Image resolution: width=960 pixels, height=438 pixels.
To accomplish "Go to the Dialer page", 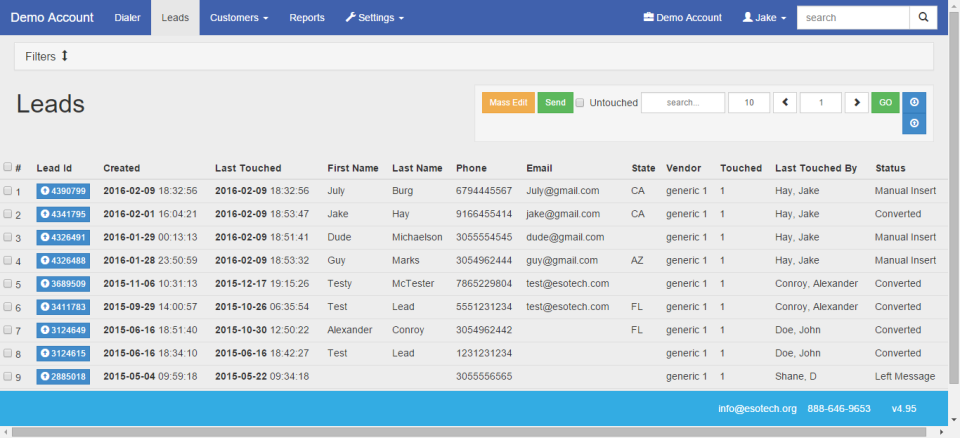I will coord(127,18).
